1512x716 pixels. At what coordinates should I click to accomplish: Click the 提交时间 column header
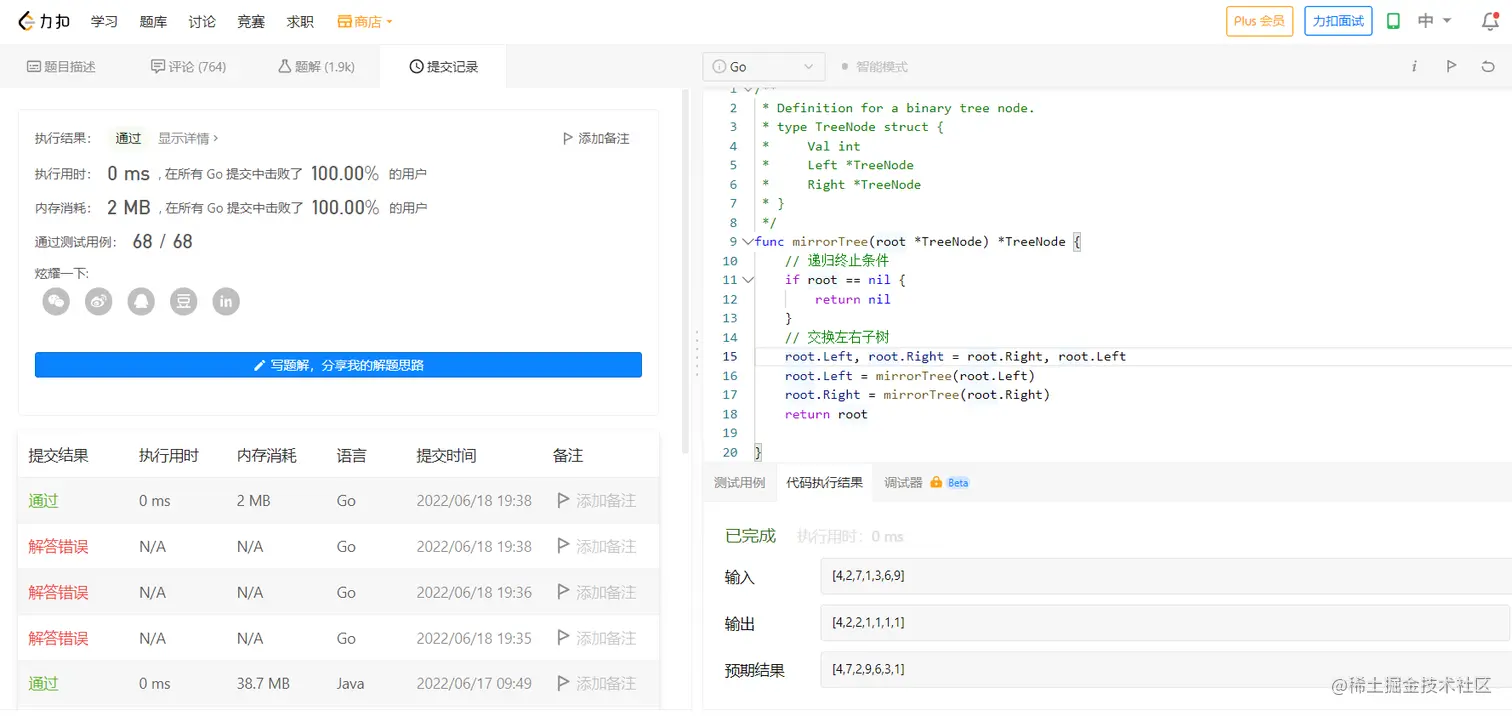click(x=446, y=456)
